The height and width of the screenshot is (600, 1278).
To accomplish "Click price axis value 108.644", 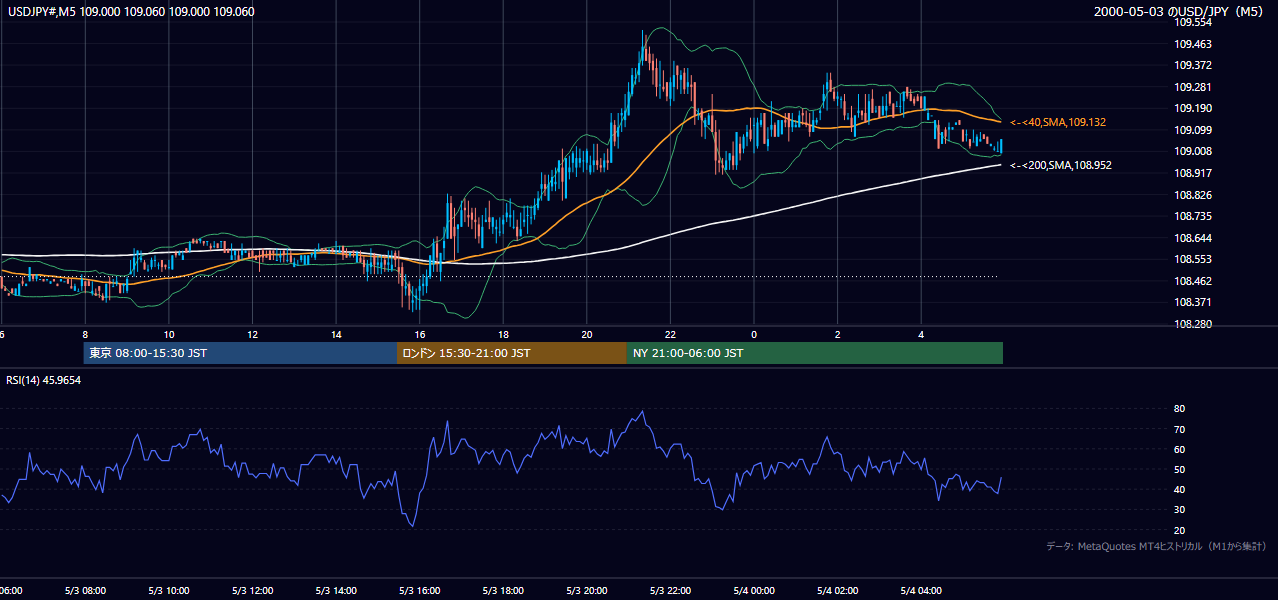I will coord(1193,238).
